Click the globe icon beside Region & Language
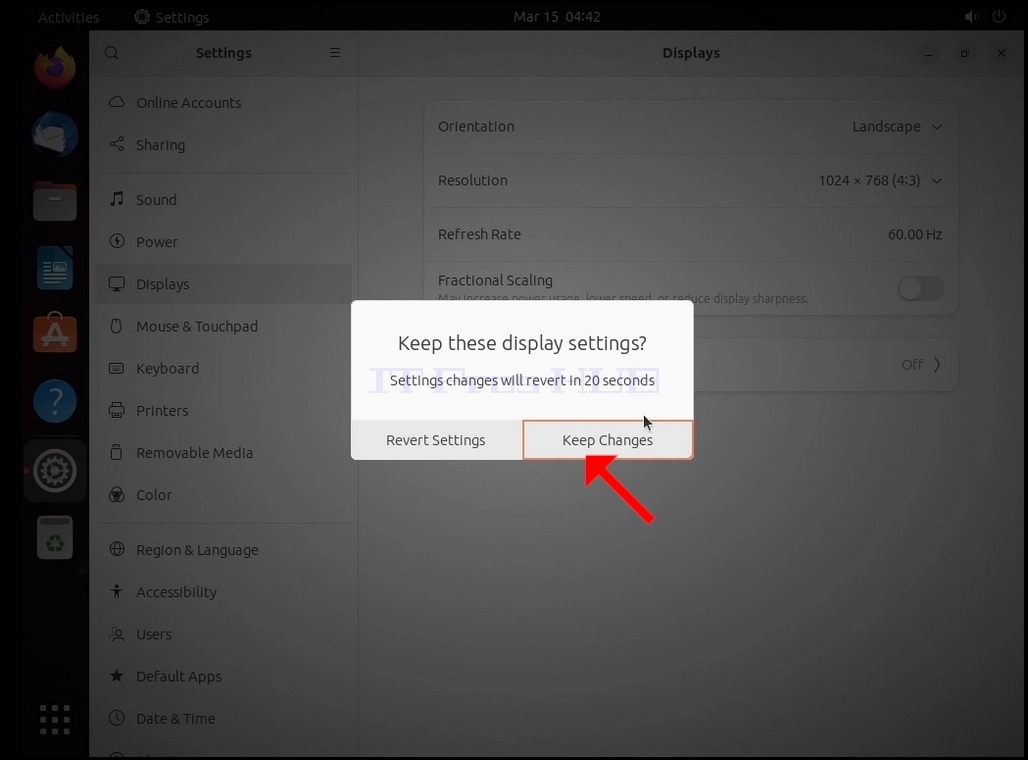 (117, 549)
